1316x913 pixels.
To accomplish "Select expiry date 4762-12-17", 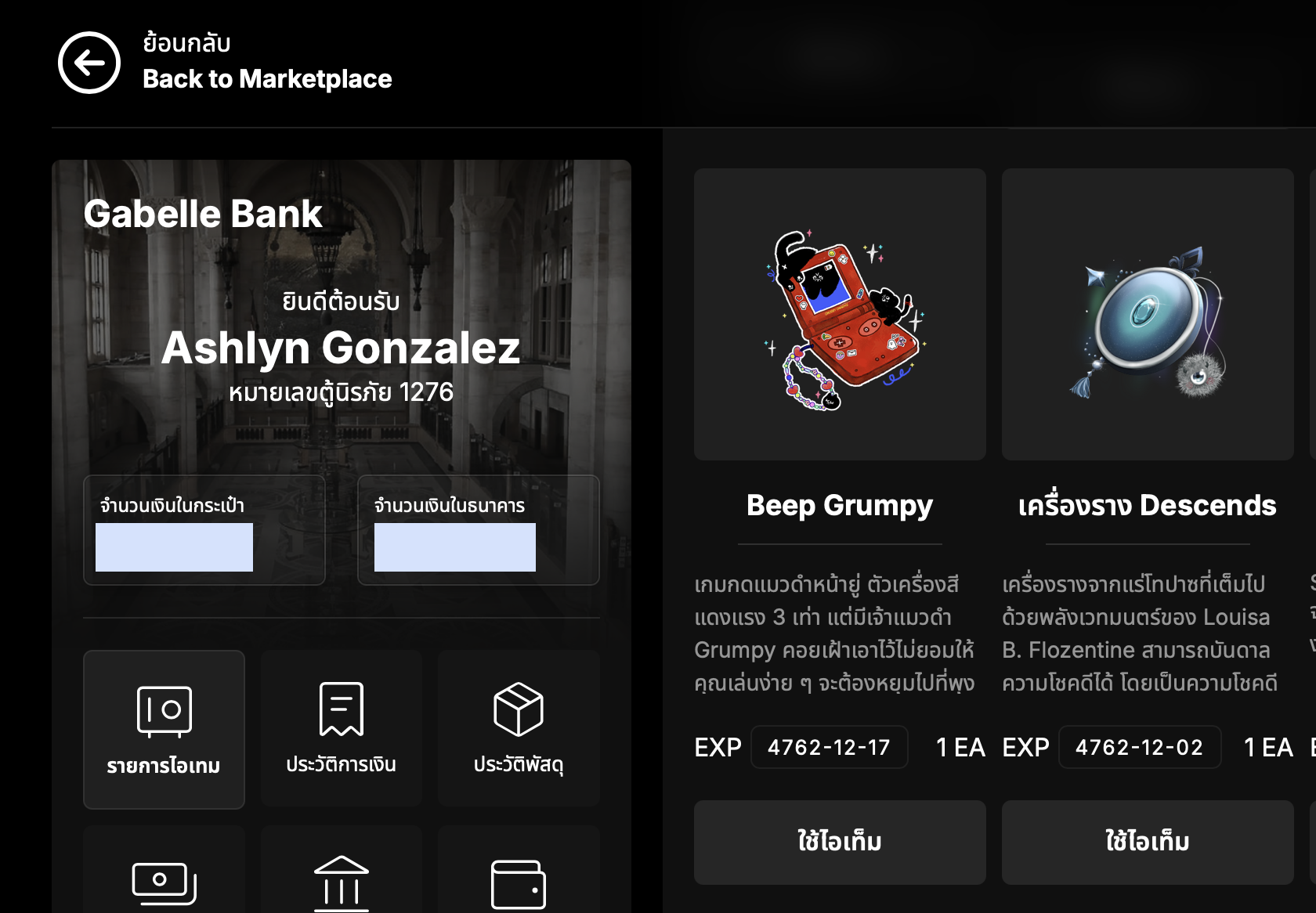I will point(830,747).
